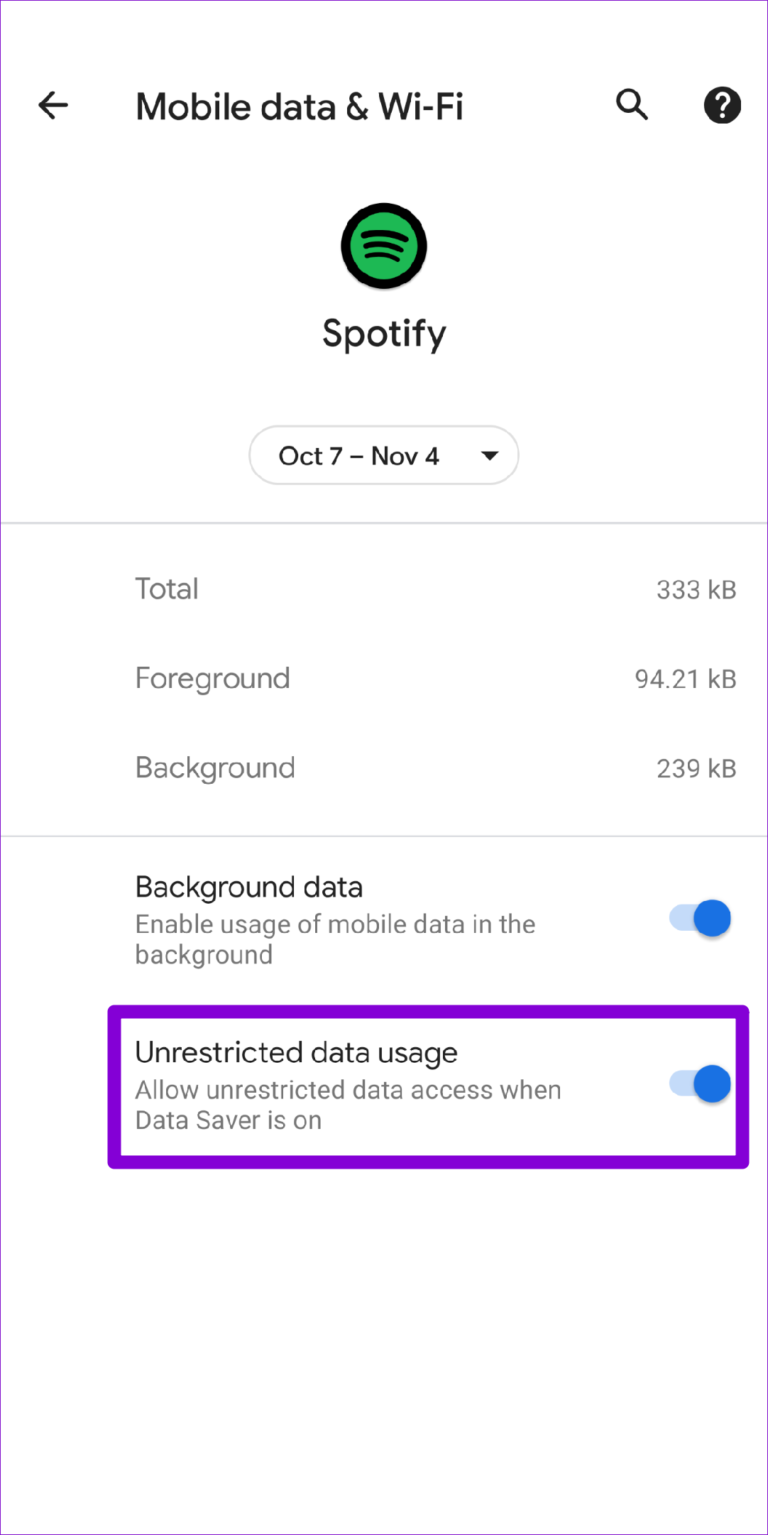Select the Background data setting text
This screenshot has height=1535, width=768.
click(x=249, y=887)
